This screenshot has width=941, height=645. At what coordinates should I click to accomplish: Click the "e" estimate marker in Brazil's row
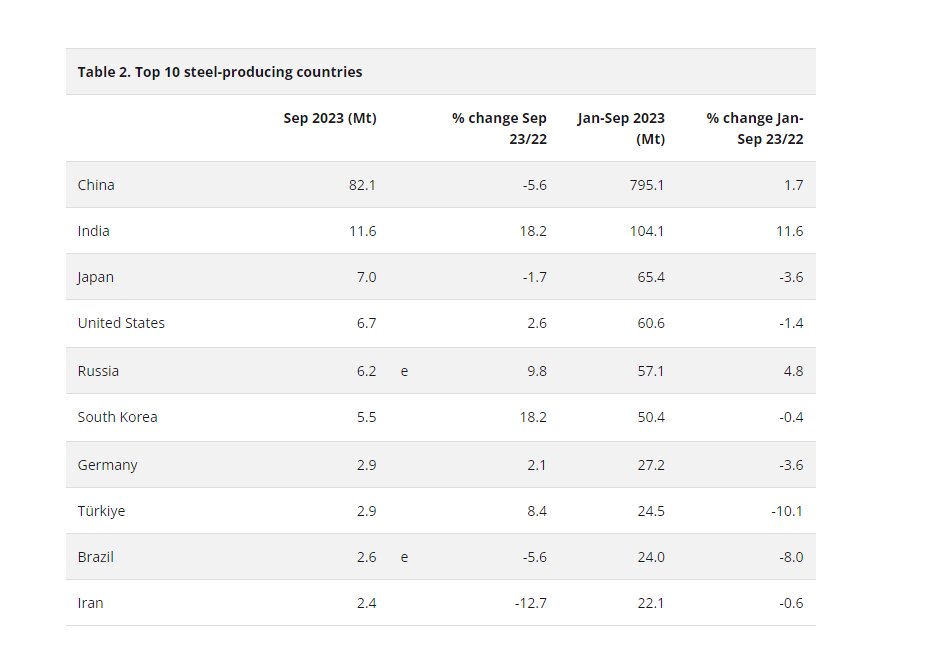[404, 557]
